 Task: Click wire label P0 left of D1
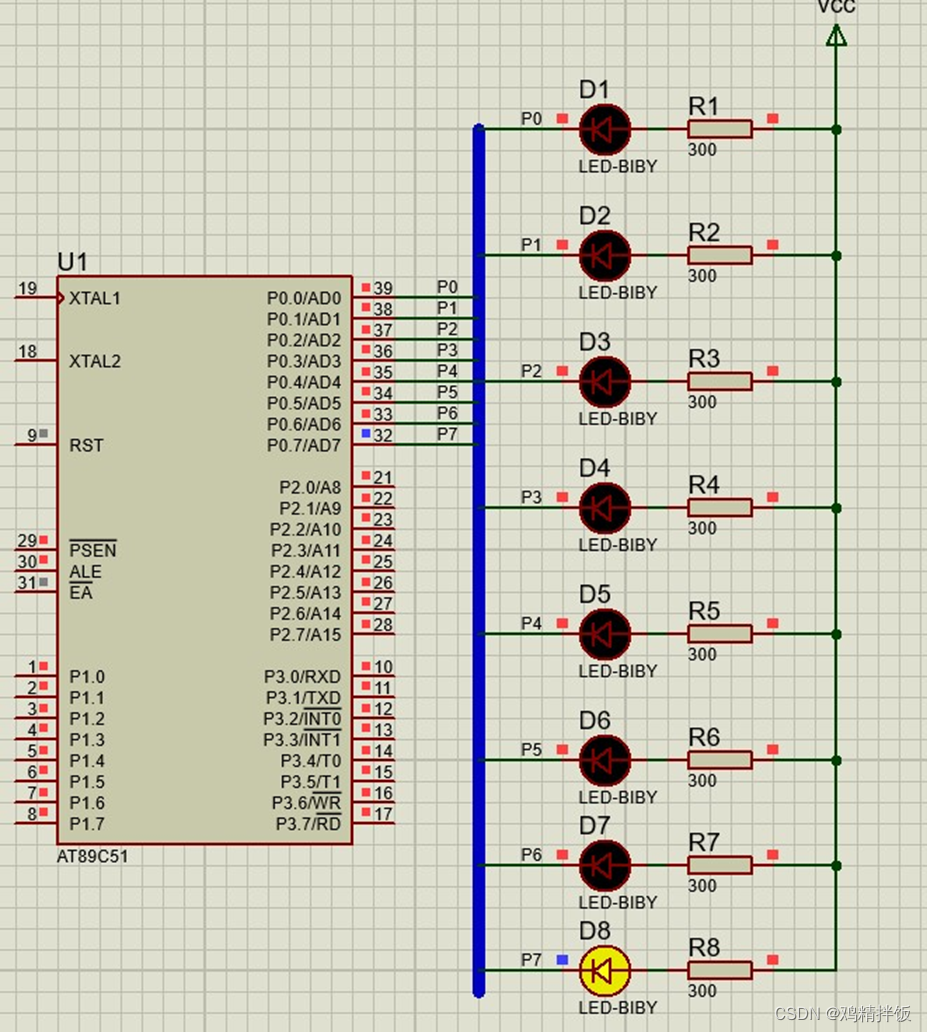pos(531,118)
